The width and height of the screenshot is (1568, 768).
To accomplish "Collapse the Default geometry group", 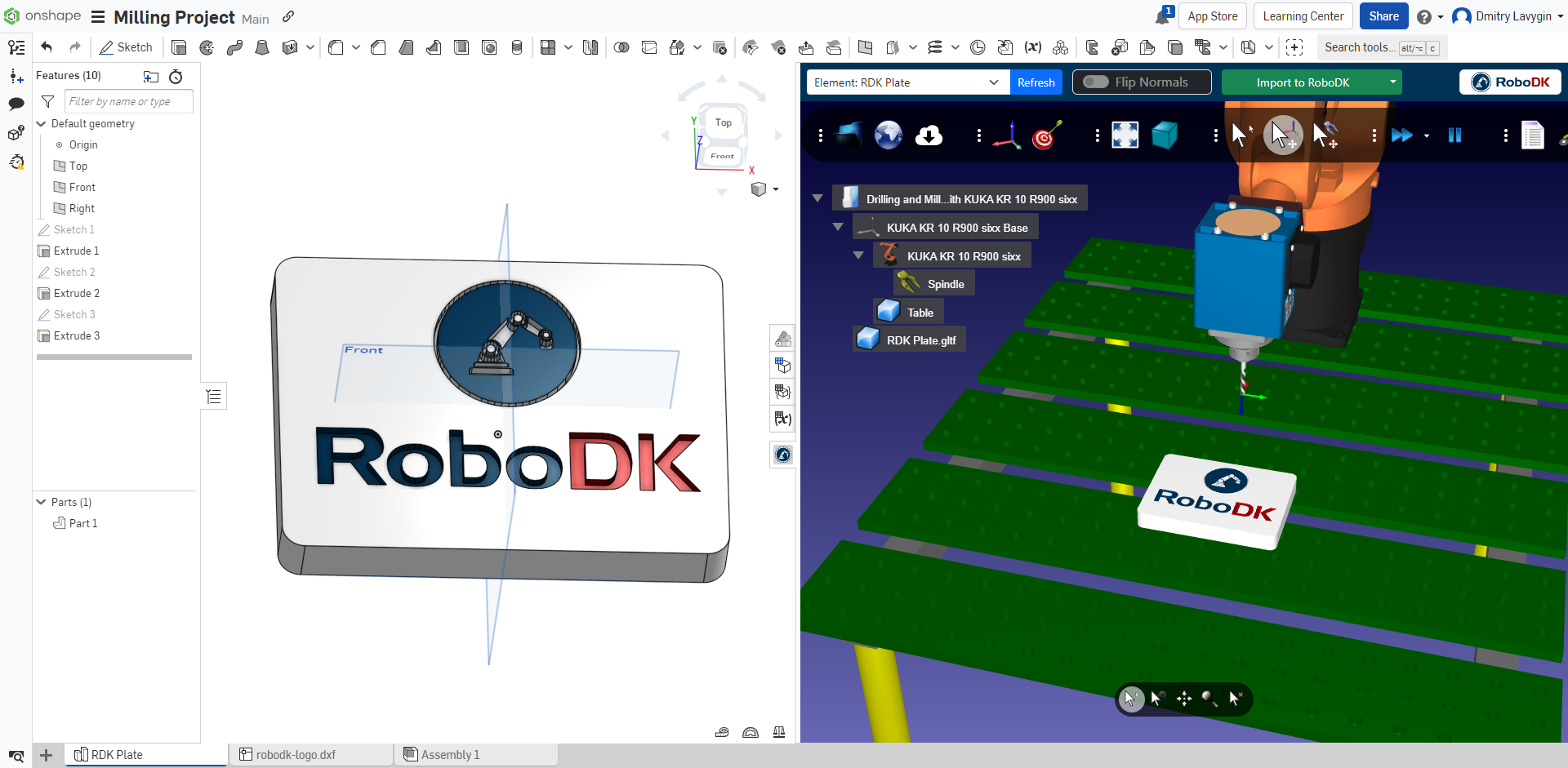I will (41, 123).
